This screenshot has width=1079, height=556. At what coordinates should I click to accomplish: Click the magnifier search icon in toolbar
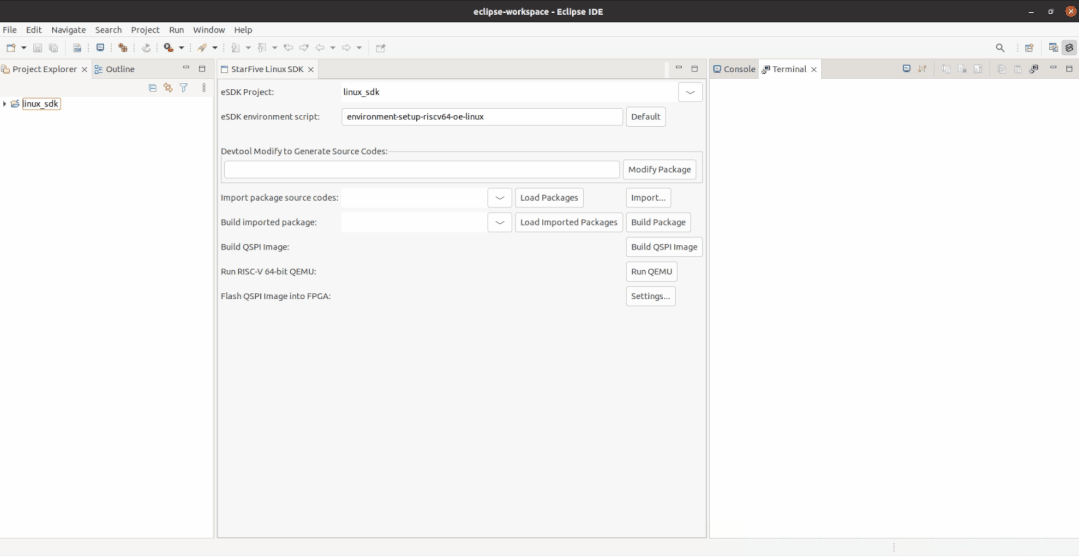pyautogui.click(x=1000, y=48)
